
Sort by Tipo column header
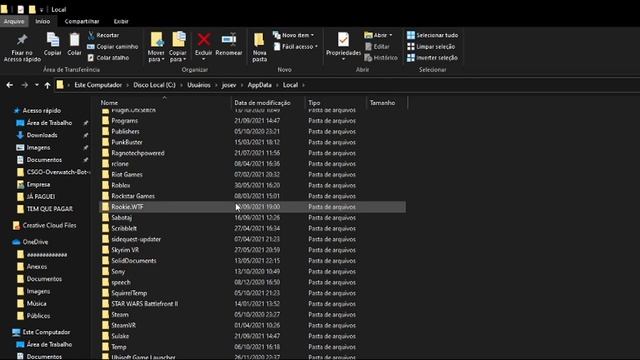(314, 103)
